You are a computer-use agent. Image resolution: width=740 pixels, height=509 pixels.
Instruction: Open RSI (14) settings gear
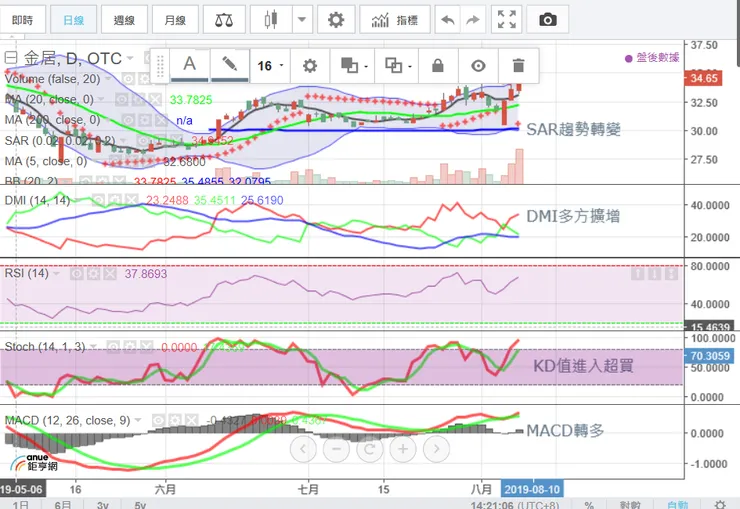[93, 274]
